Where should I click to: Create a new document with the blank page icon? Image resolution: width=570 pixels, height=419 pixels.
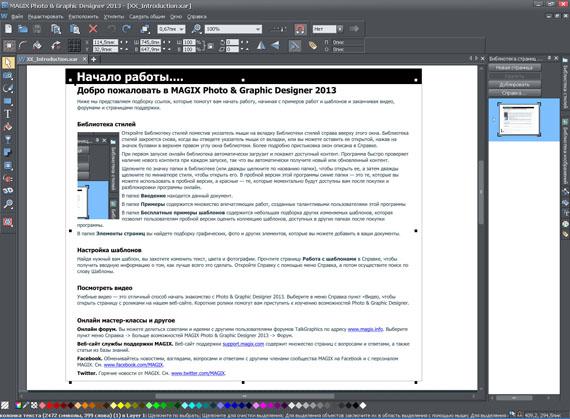(x=8, y=29)
